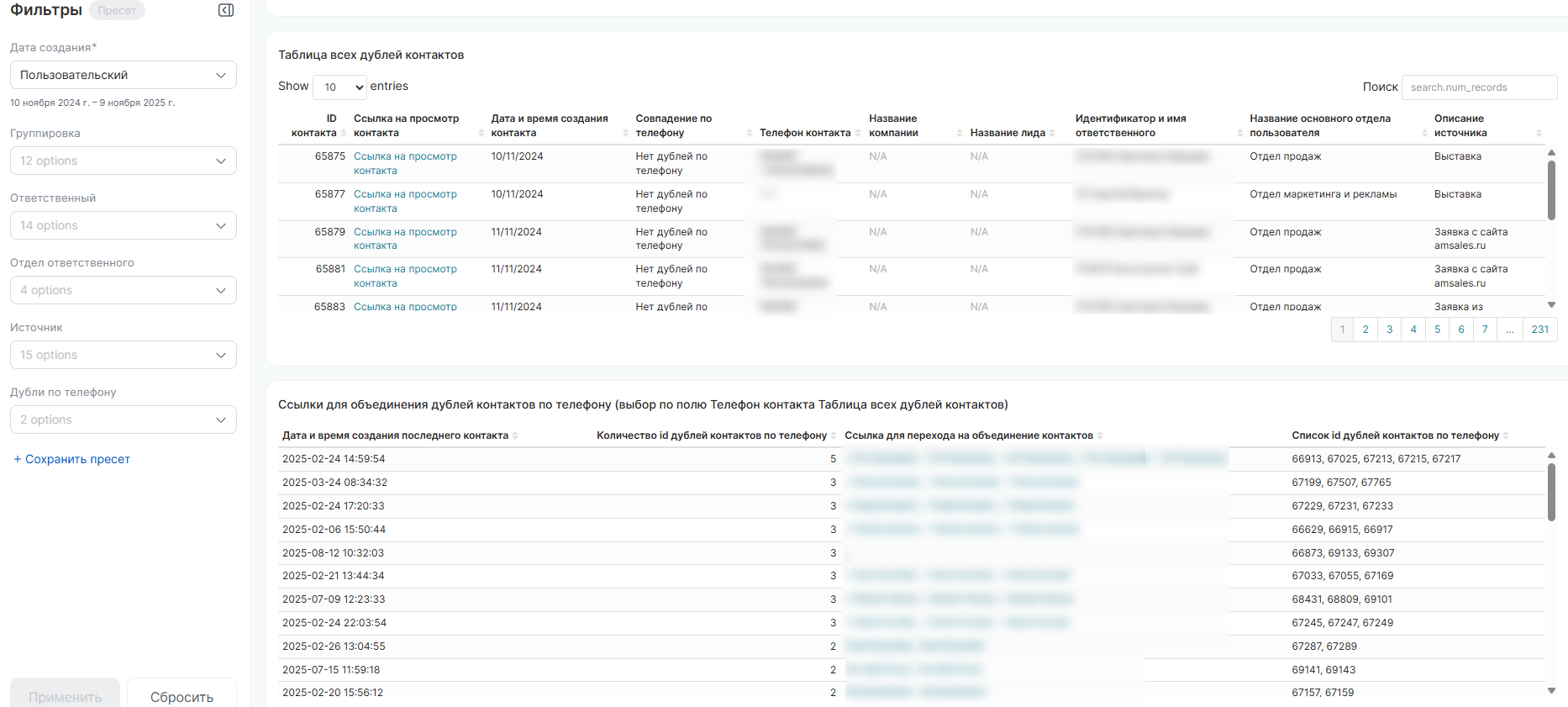Jump to last page 231
Screen dimensions: 1568x707
1539,330
